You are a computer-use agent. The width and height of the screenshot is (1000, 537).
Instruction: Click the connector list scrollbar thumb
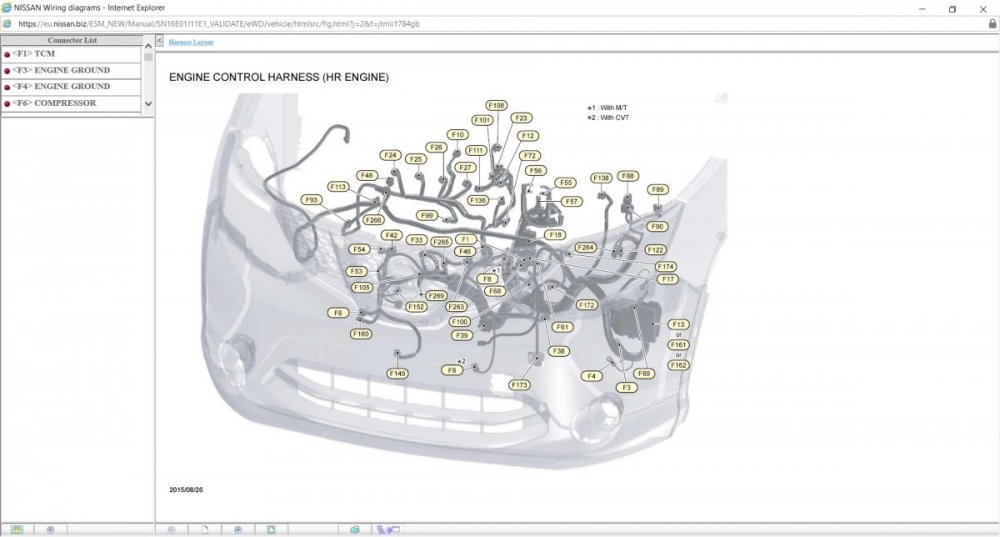[x=148, y=57]
